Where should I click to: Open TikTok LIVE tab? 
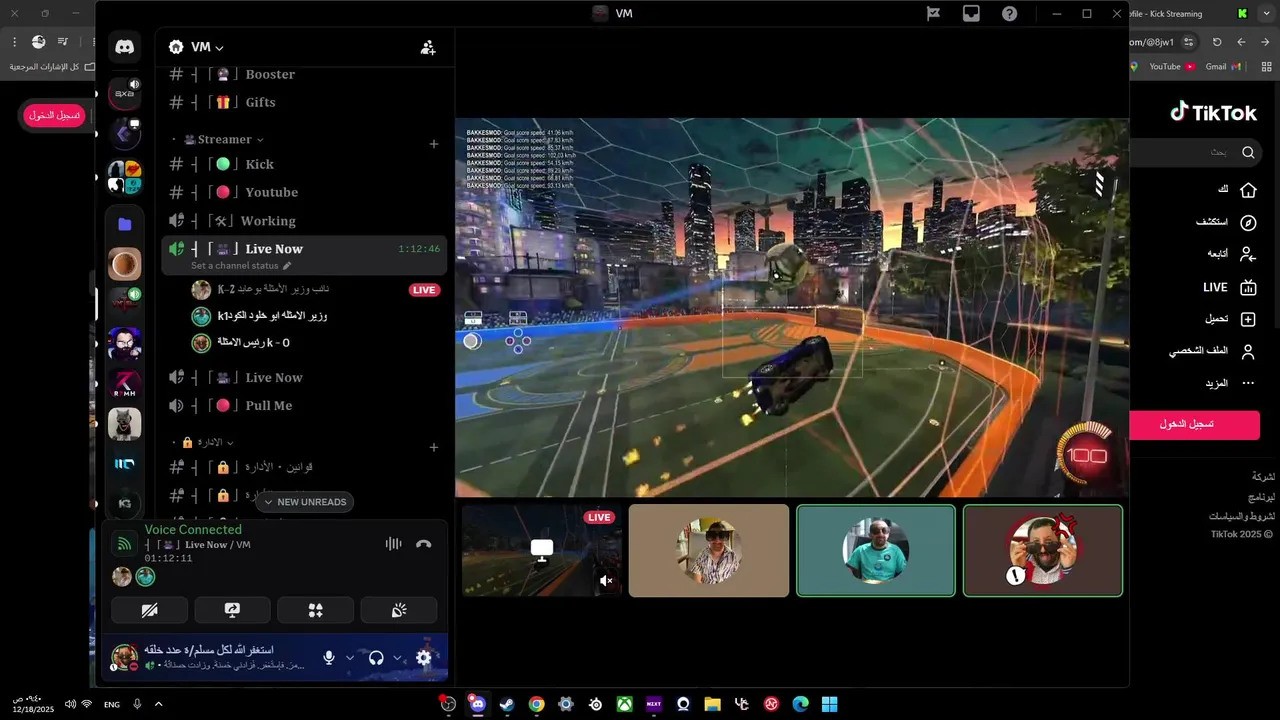point(1229,287)
